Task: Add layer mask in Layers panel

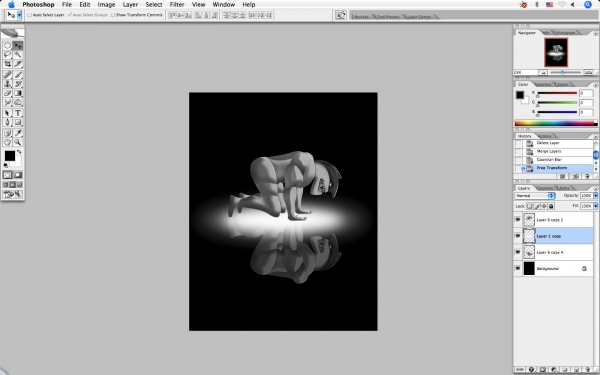Action: point(543,370)
